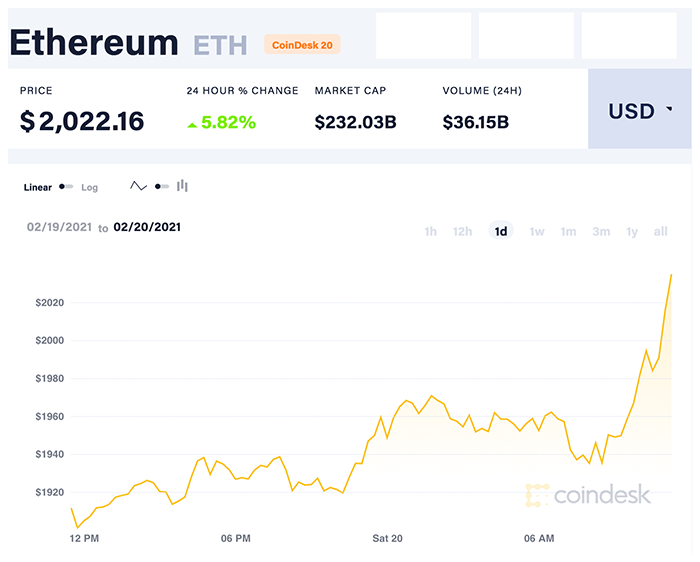Screen dimensions: 700x562
Task: Switch to the 1h time range
Action: [430, 231]
